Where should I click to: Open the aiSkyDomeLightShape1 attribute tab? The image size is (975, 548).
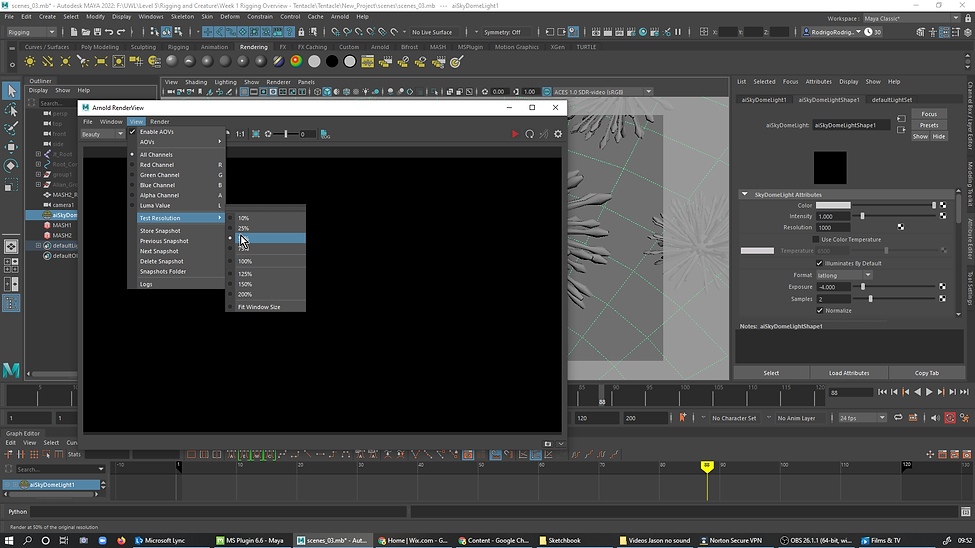pyautogui.click(x=829, y=100)
